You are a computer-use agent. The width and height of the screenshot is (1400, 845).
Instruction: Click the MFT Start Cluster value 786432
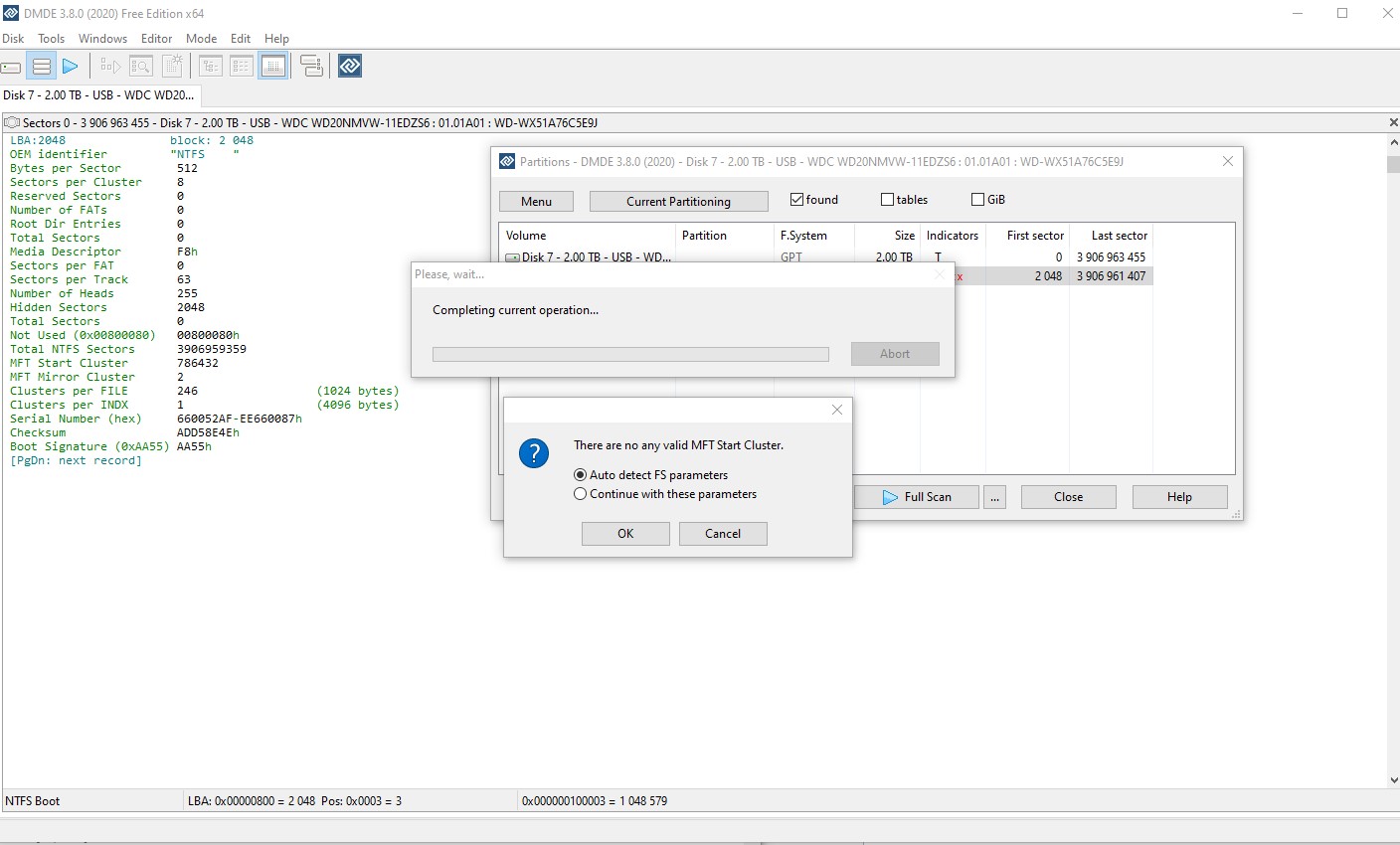[x=198, y=364]
